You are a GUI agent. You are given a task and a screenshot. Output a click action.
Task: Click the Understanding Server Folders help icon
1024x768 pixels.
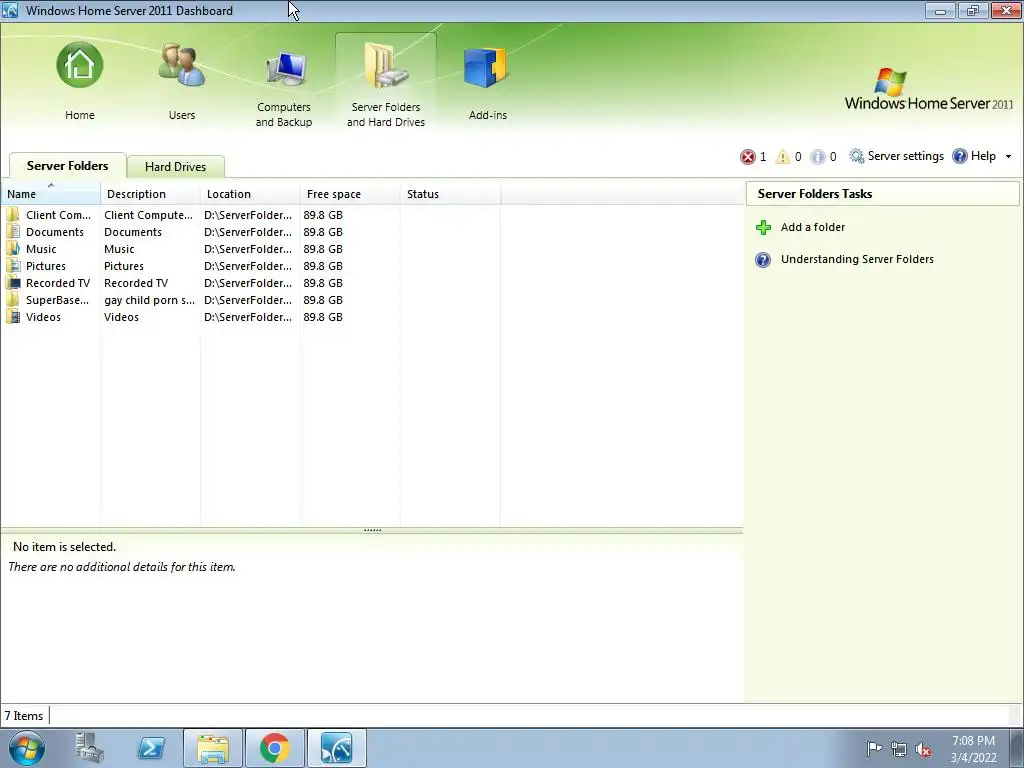763,259
